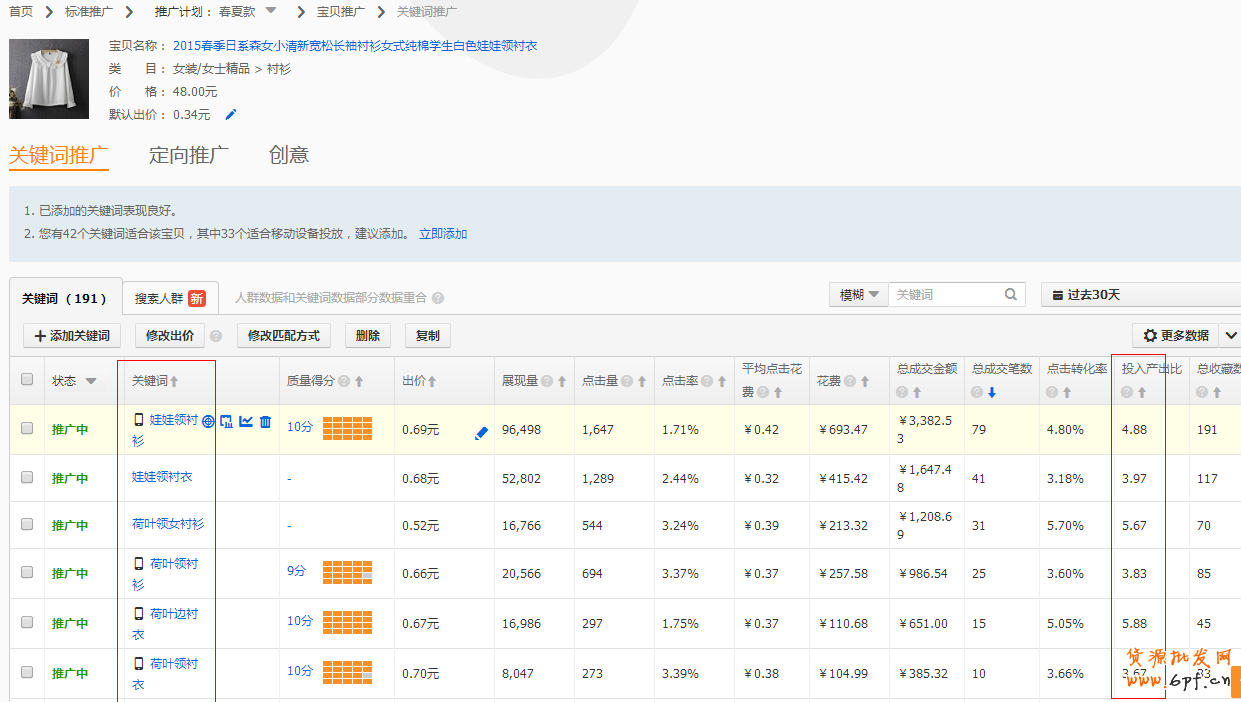
Task: Click sort arrow on 质量得分 column
Action: click(359, 382)
